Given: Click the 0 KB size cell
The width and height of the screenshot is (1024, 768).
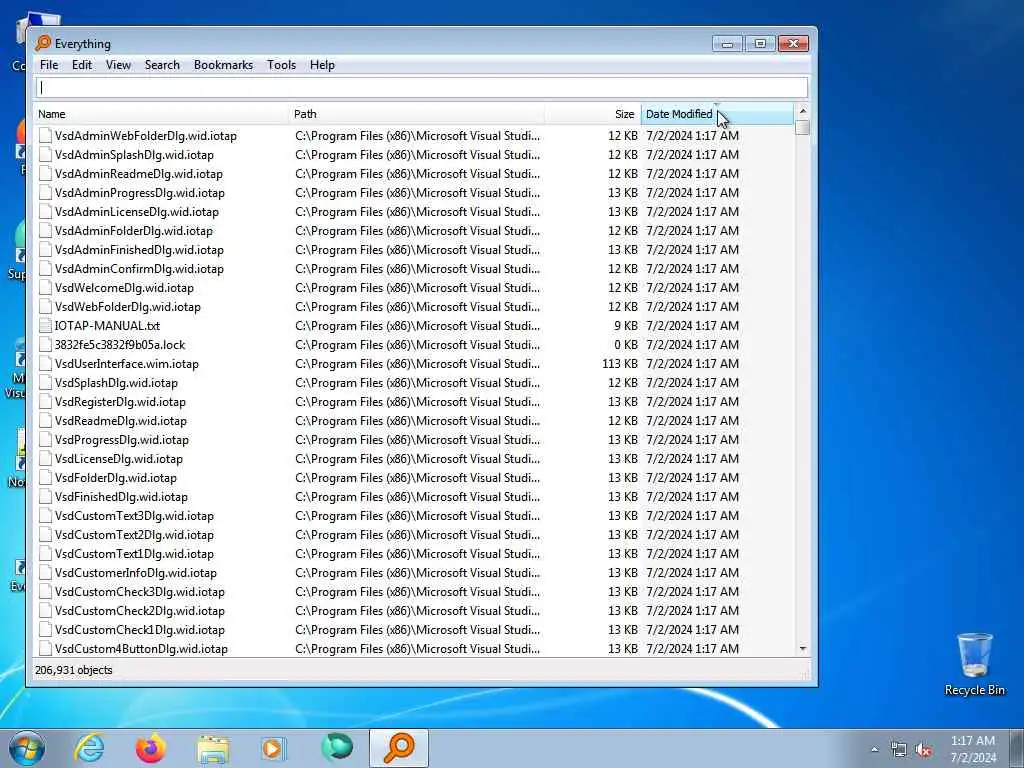Looking at the screenshot, I should pyautogui.click(x=626, y=344).
